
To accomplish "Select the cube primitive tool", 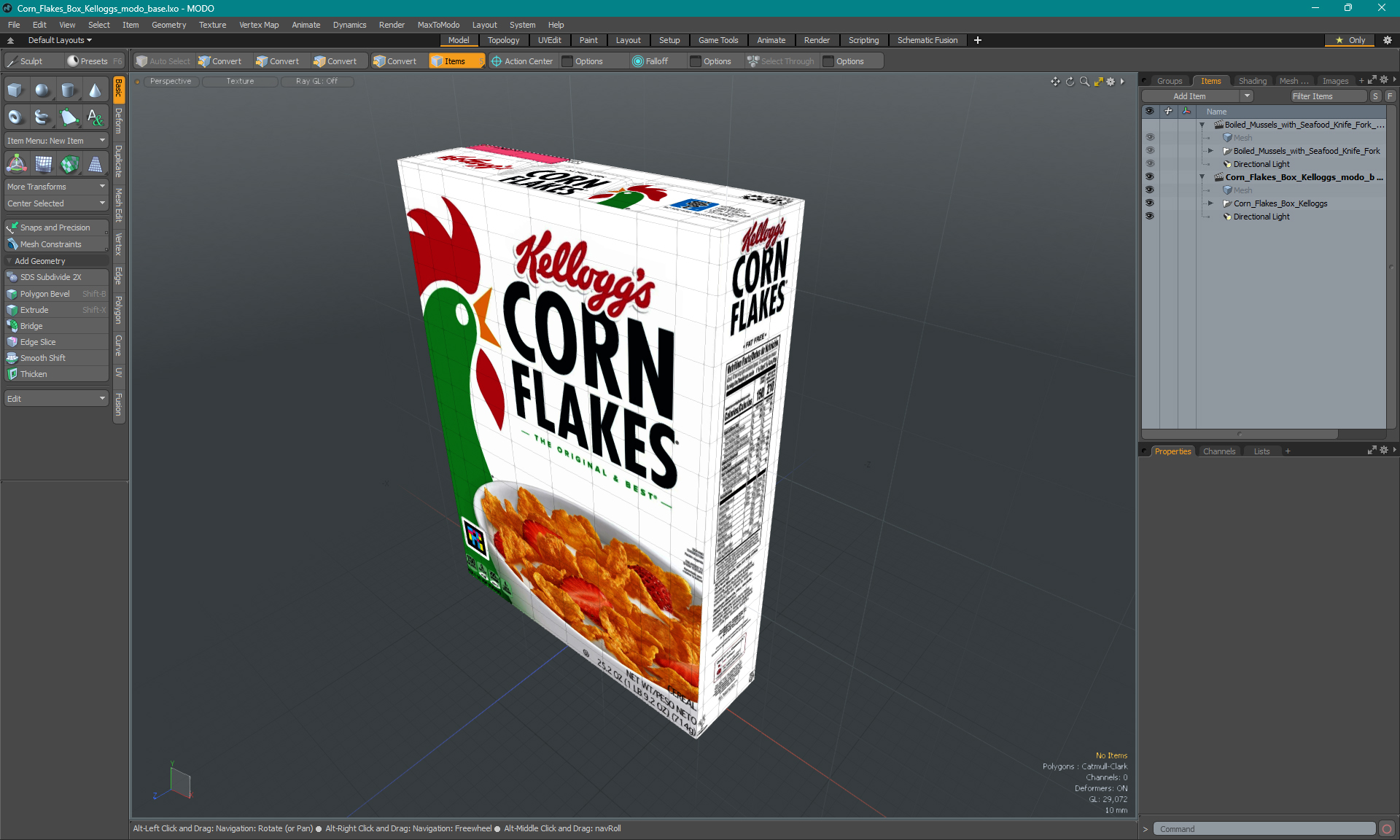I will [15, 90].
